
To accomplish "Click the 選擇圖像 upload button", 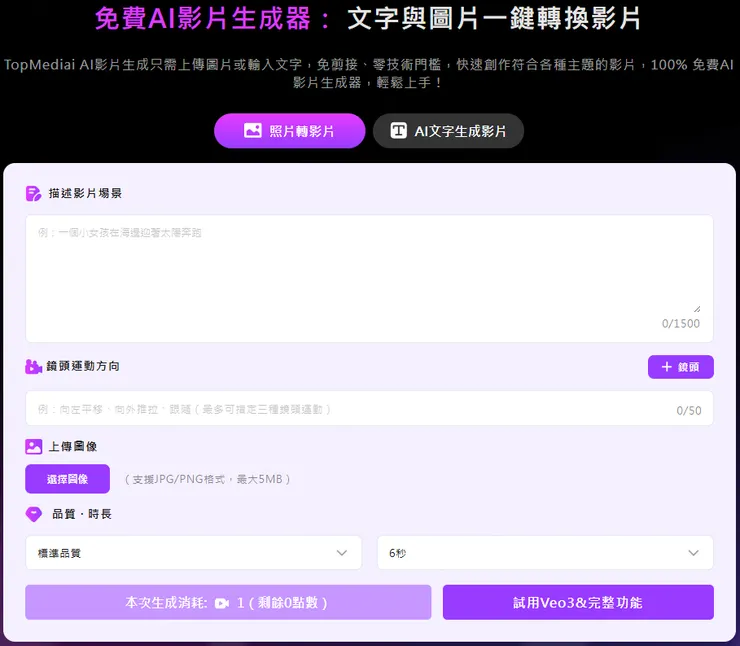I will coord(67,479).
